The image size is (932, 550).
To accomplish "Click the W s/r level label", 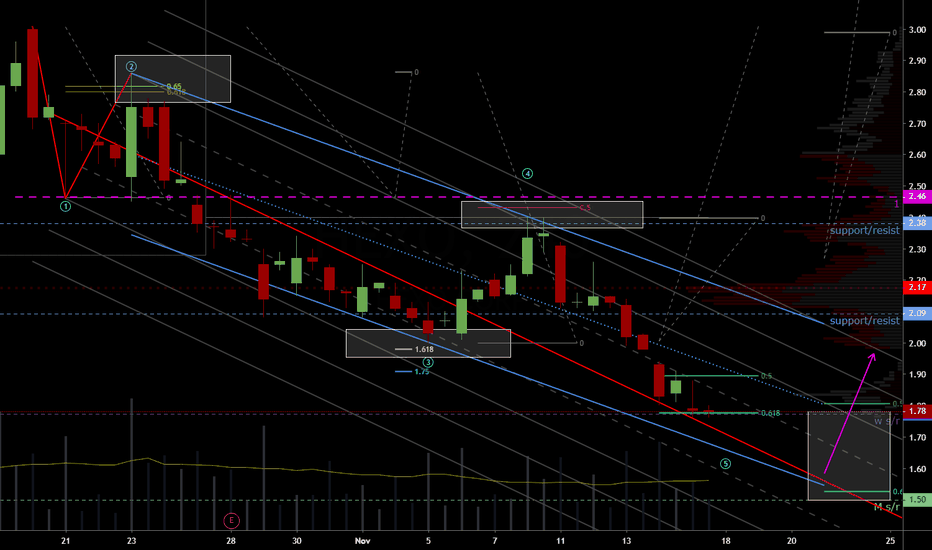I will (886, 421).
